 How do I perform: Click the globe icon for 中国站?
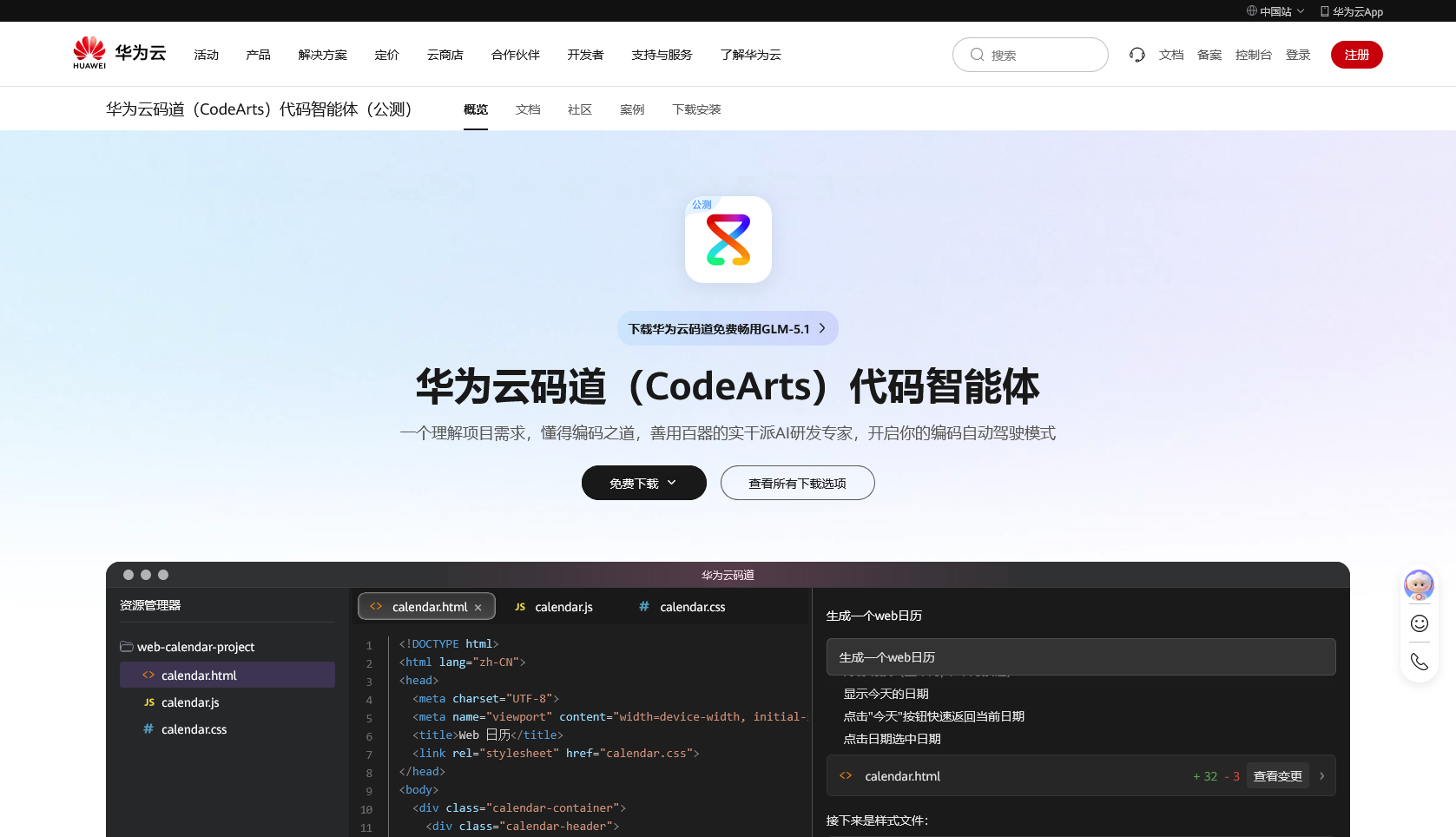[1251, 11]
